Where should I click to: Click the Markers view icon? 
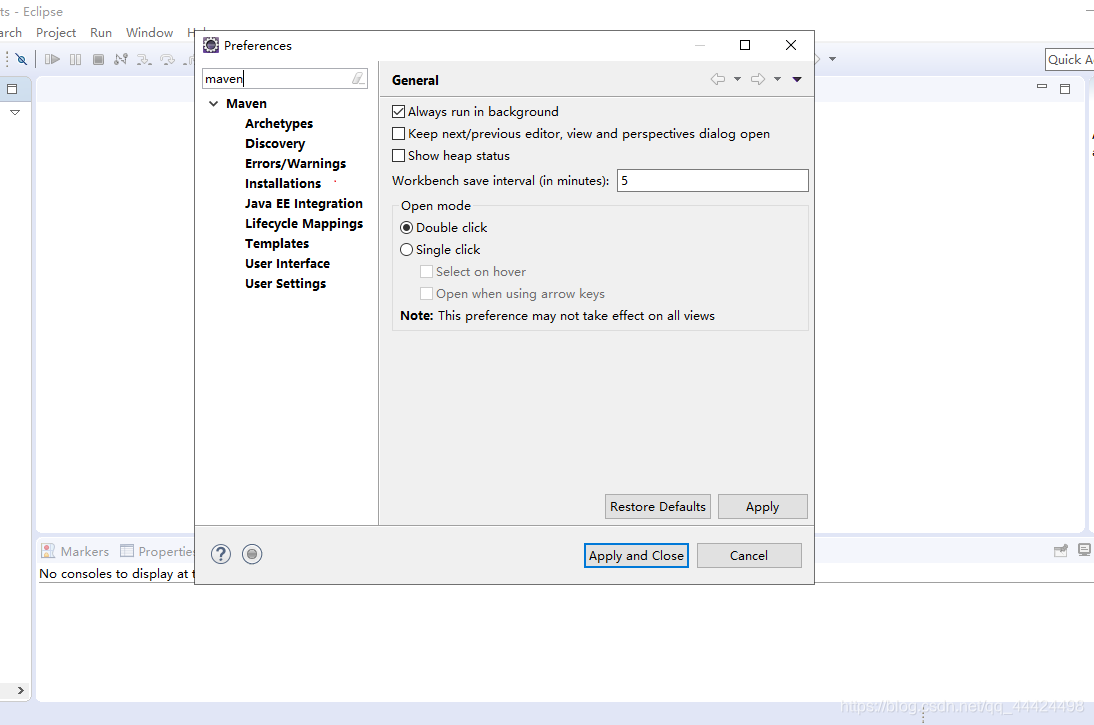(x=48, y=551)
